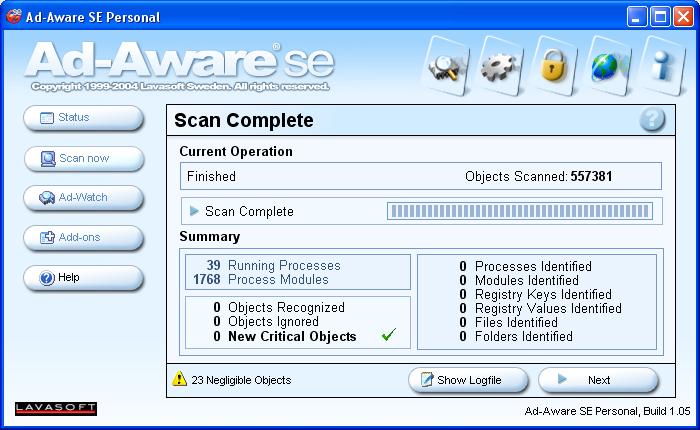Click the Lavasoft logo

(x=56, y=408)
